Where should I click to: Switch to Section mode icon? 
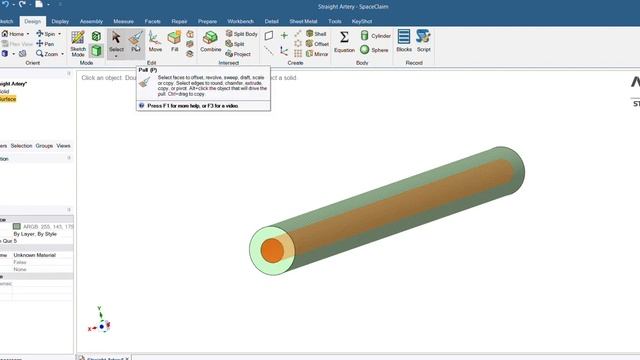96,36
